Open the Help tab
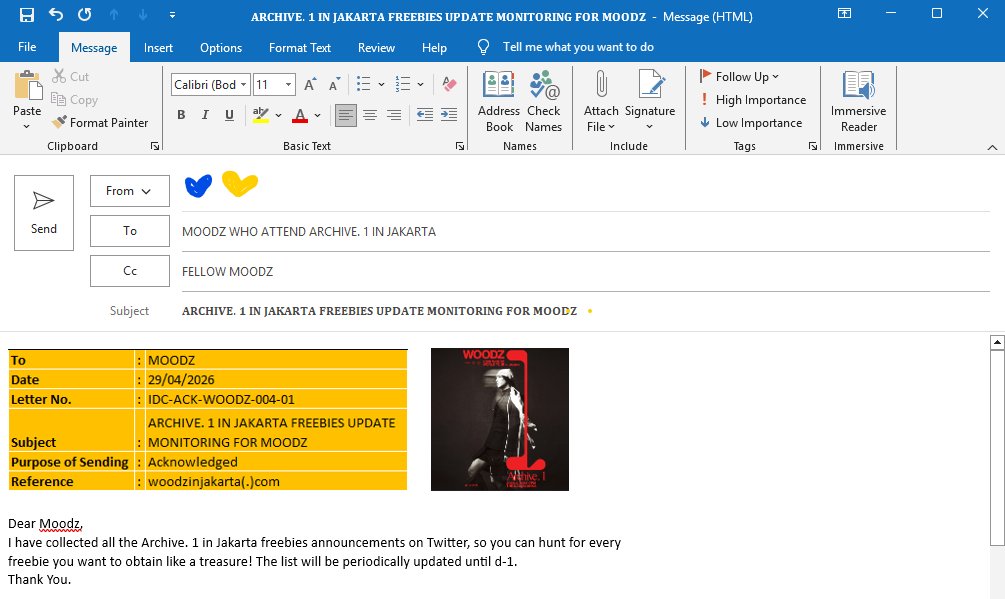Viewport: 1005px width, 599px height. tap(434, 47)
